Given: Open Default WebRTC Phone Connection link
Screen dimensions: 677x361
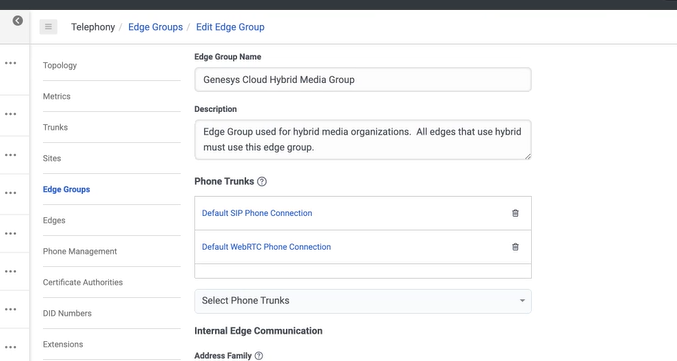Looking at the screenshot, I should pos(266,247).
